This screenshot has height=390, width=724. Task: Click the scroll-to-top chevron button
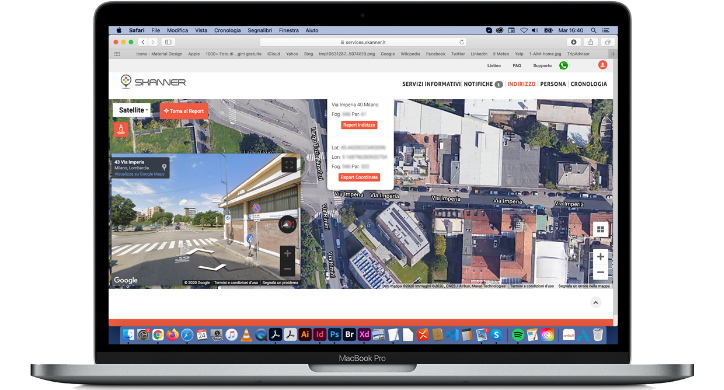click(x=596, y=303)
